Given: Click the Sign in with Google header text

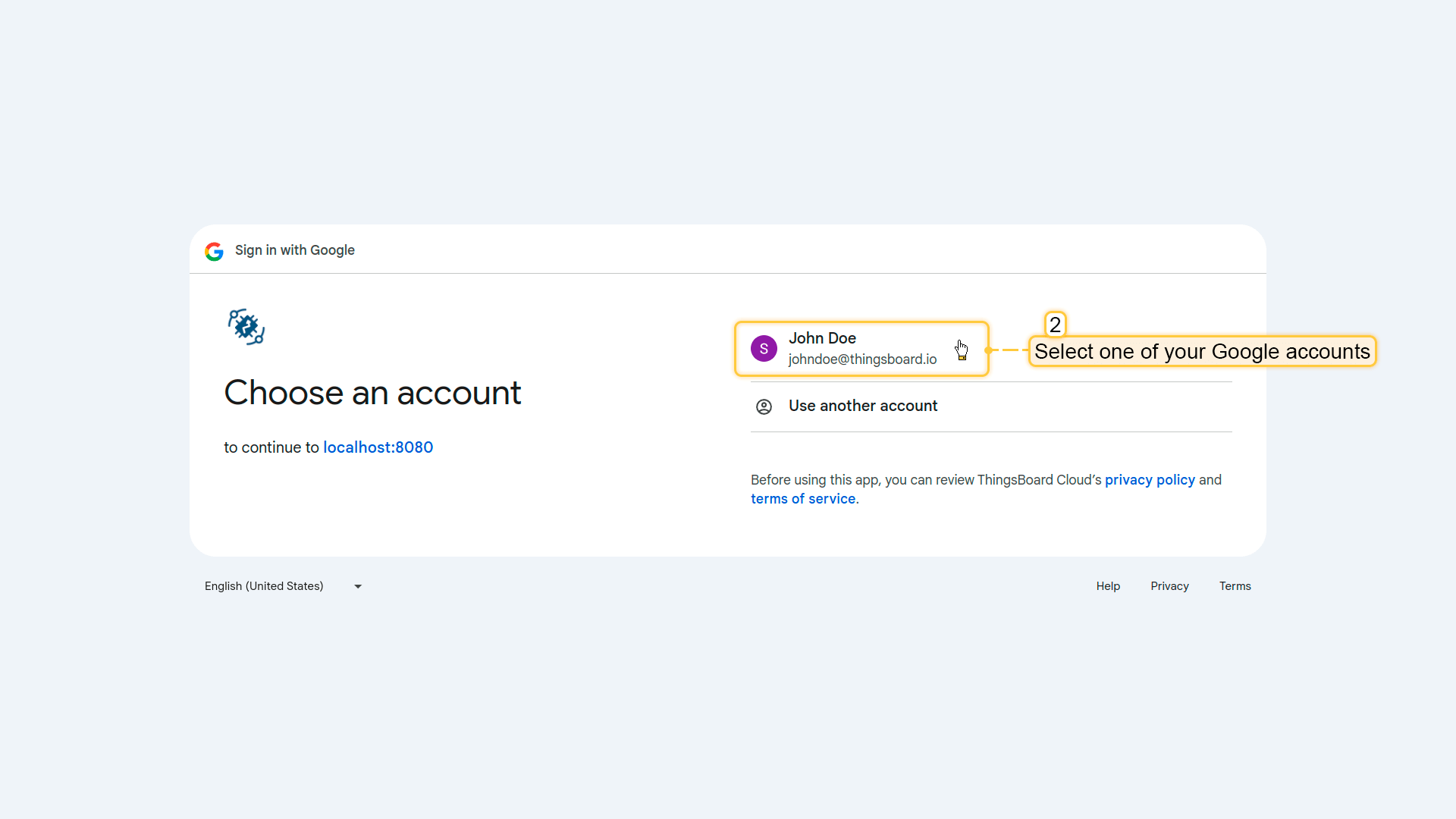Looking at the screenshot, I should click(x=294, y=250).
